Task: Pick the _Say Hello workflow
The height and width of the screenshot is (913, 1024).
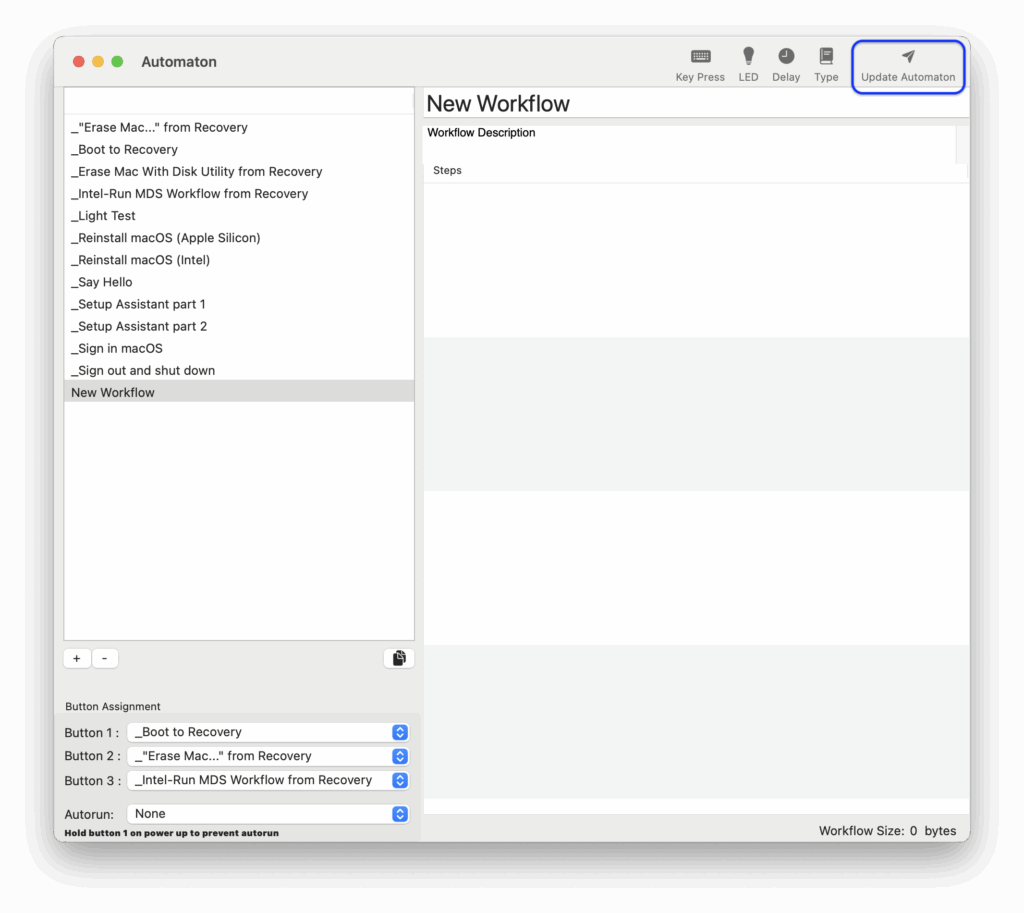Action: [239, 282]
